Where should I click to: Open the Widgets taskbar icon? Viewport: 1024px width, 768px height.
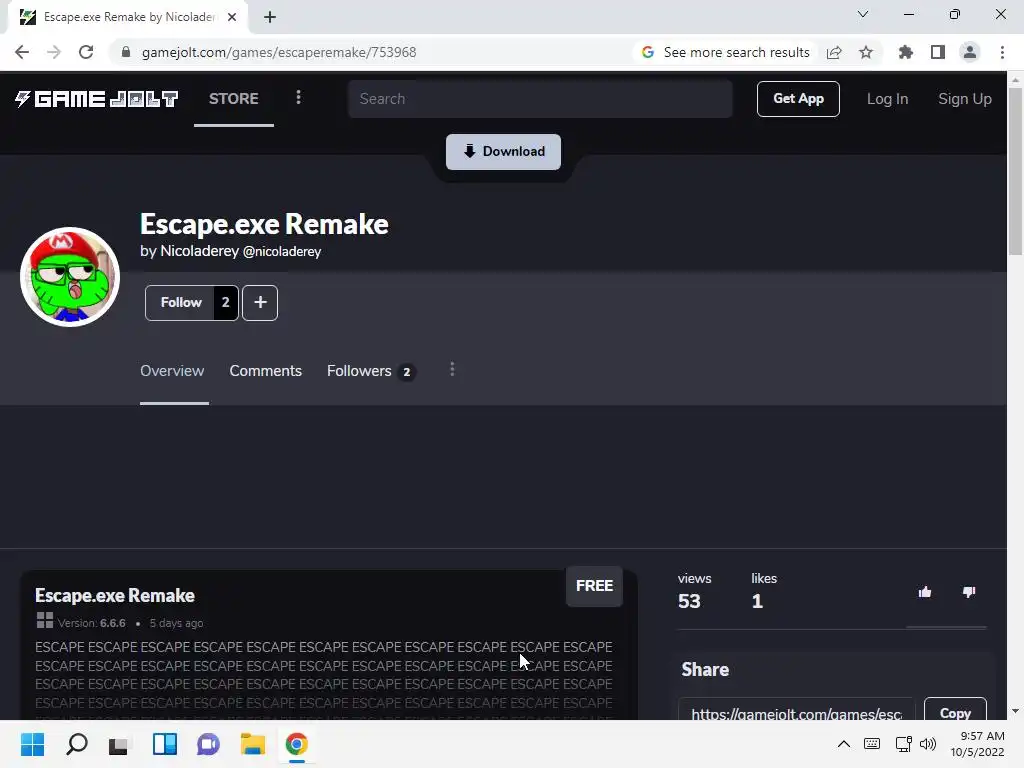pyautogui.click(x=165, y=744)
